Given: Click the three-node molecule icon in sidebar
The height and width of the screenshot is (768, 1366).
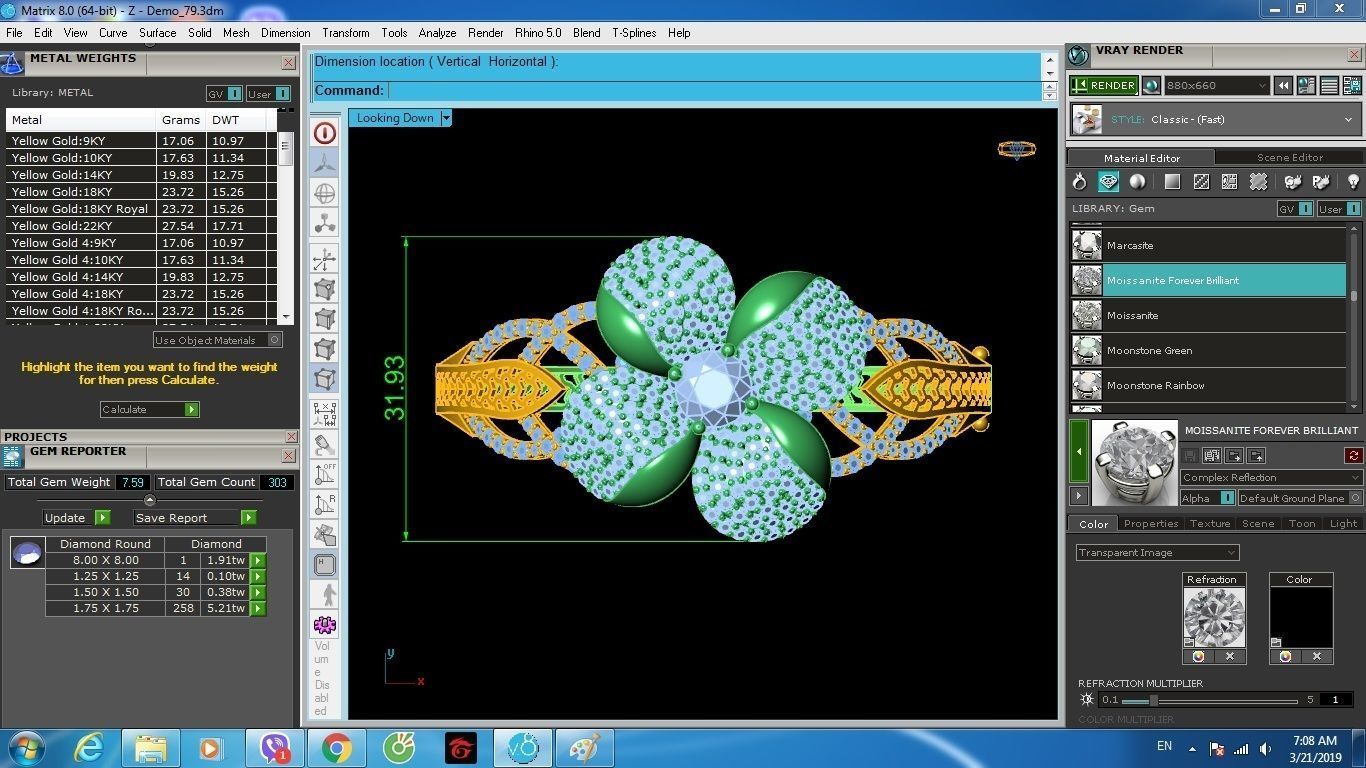Looking at the screenshot, I should [x=325, y=224].
